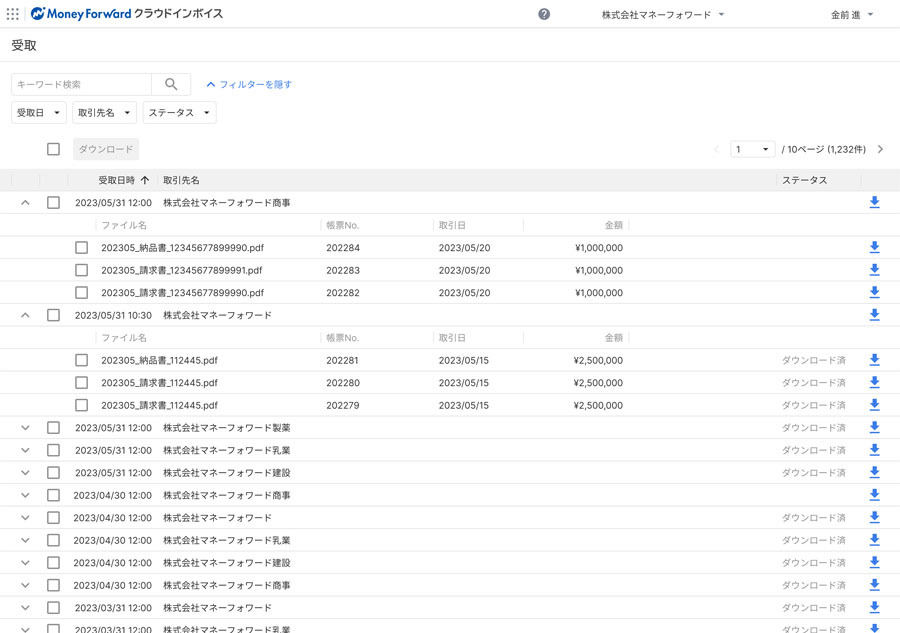Open the ステータス filter dropdown
This screenshot has width=900, height=633.
180,112
